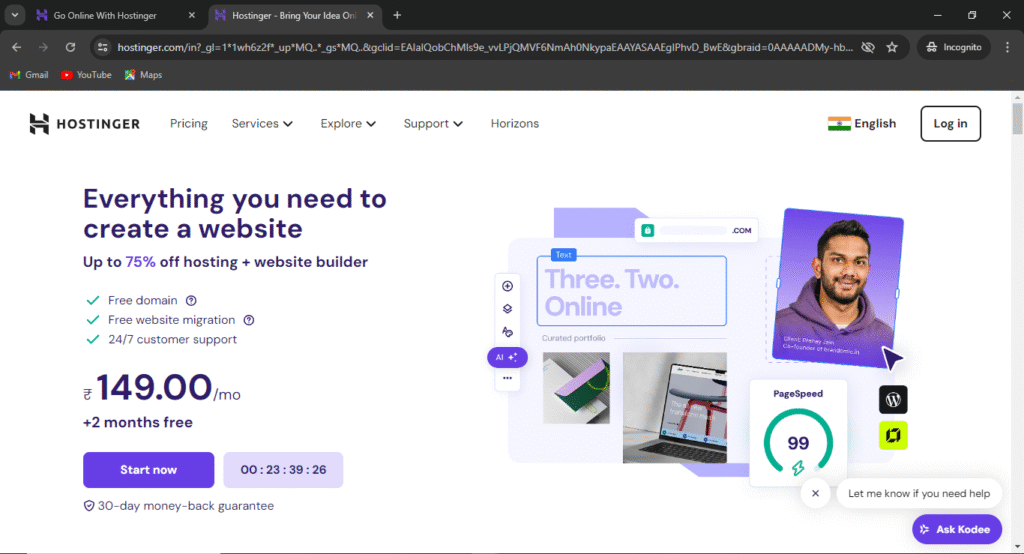Click the Incognito indicator
The height and width of the screenshot is (554, 1024).
tap(954, 47)
